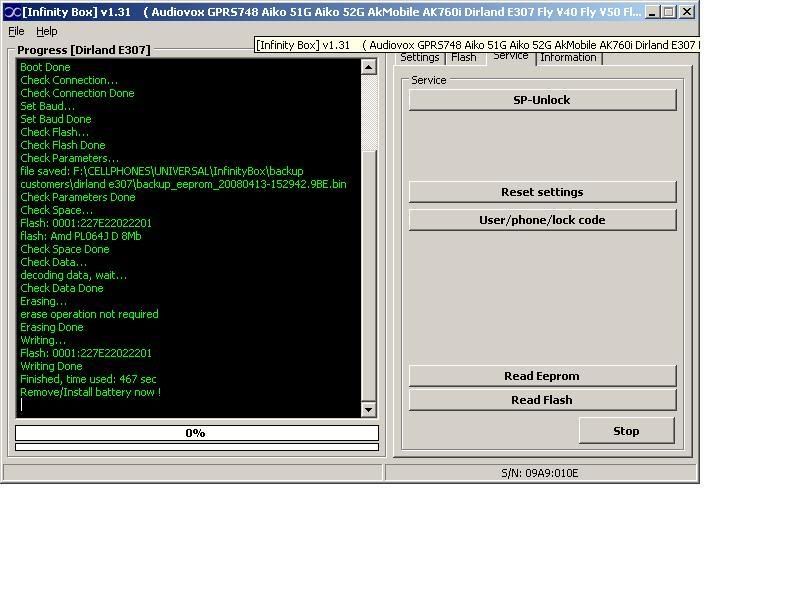
Task: Click the SP-Unlock button
Action: tap(542, 100)
